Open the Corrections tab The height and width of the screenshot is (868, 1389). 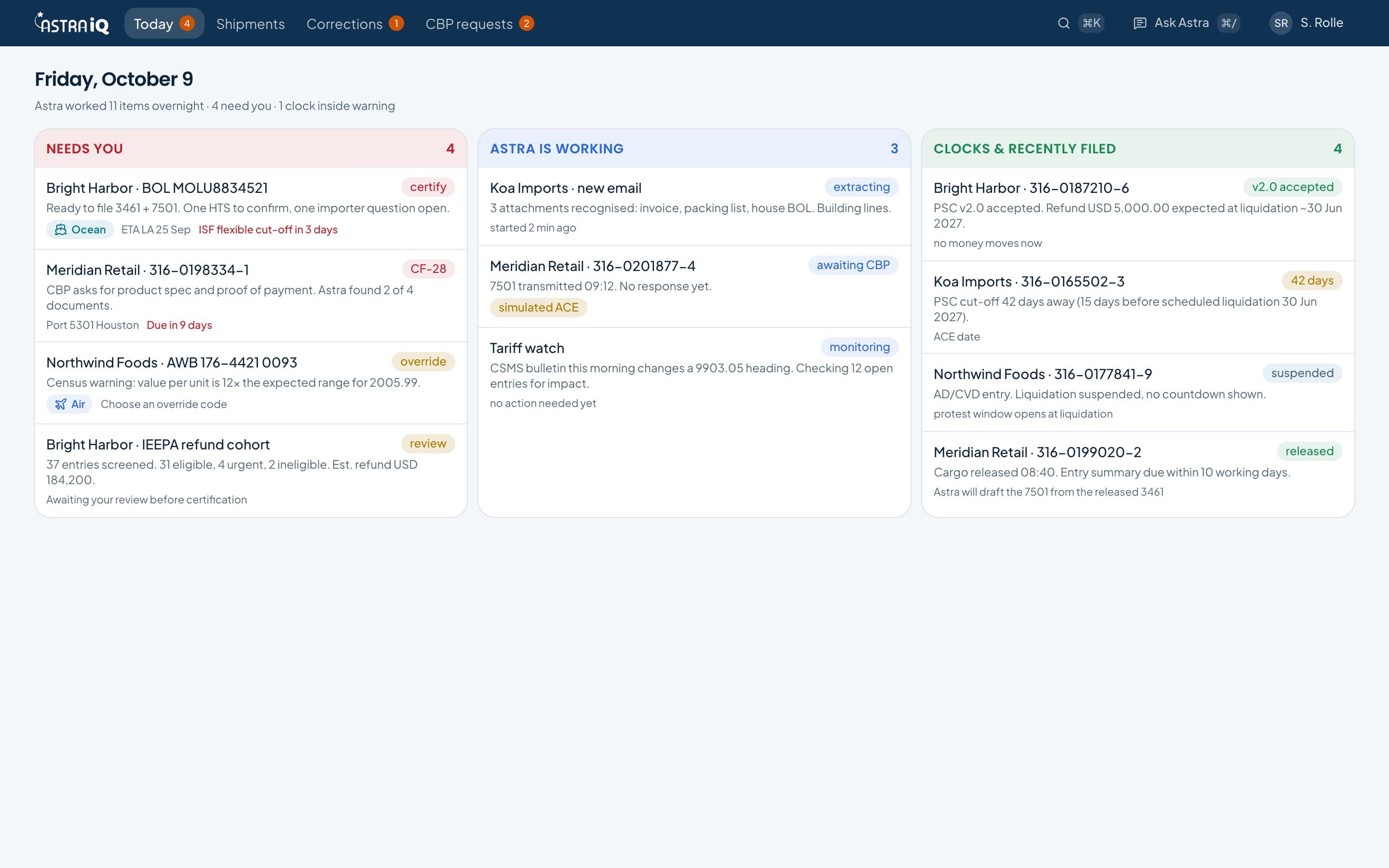coord(354,24)
